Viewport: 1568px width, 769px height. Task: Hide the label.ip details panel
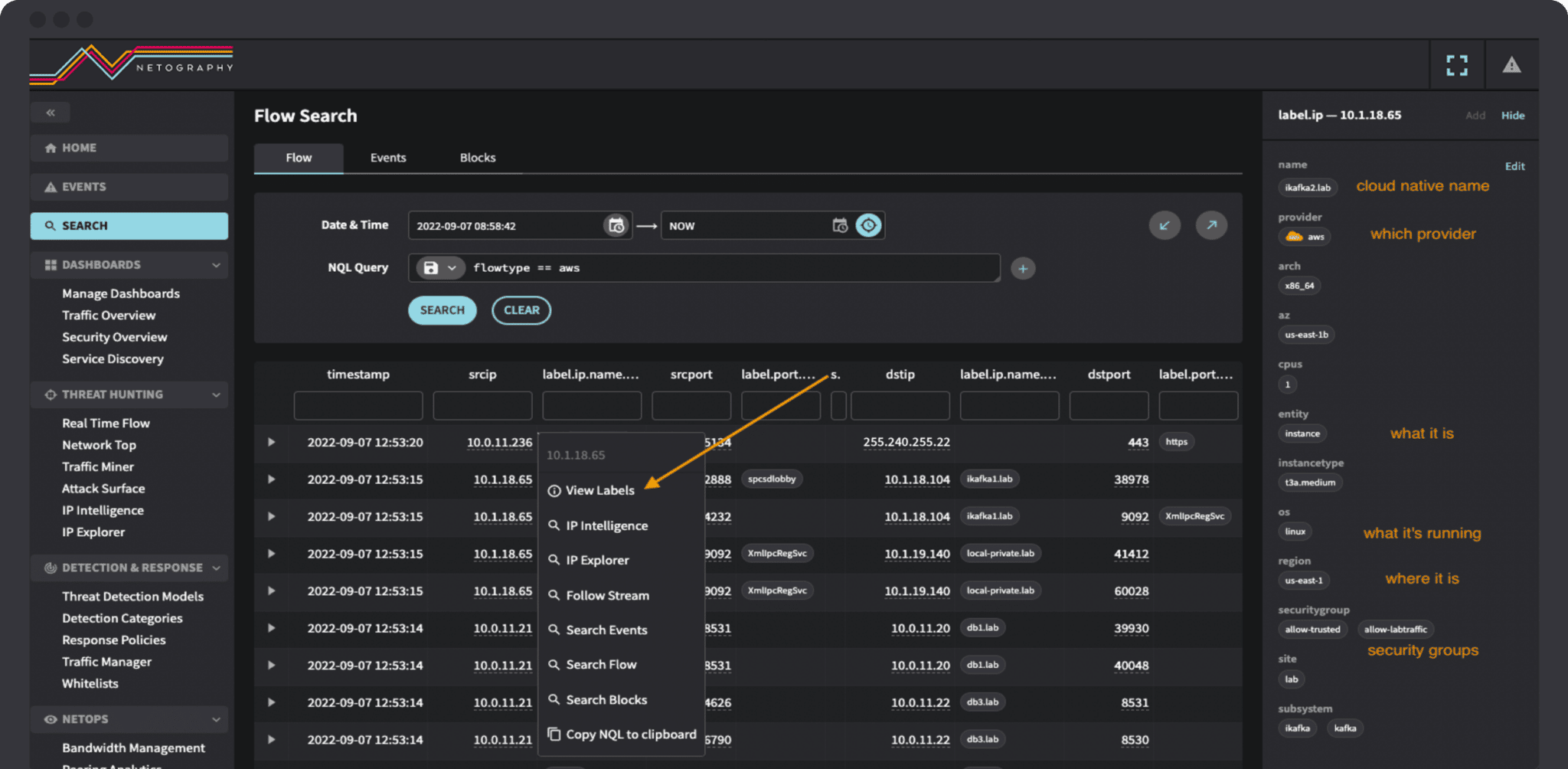coord(1512,115)
